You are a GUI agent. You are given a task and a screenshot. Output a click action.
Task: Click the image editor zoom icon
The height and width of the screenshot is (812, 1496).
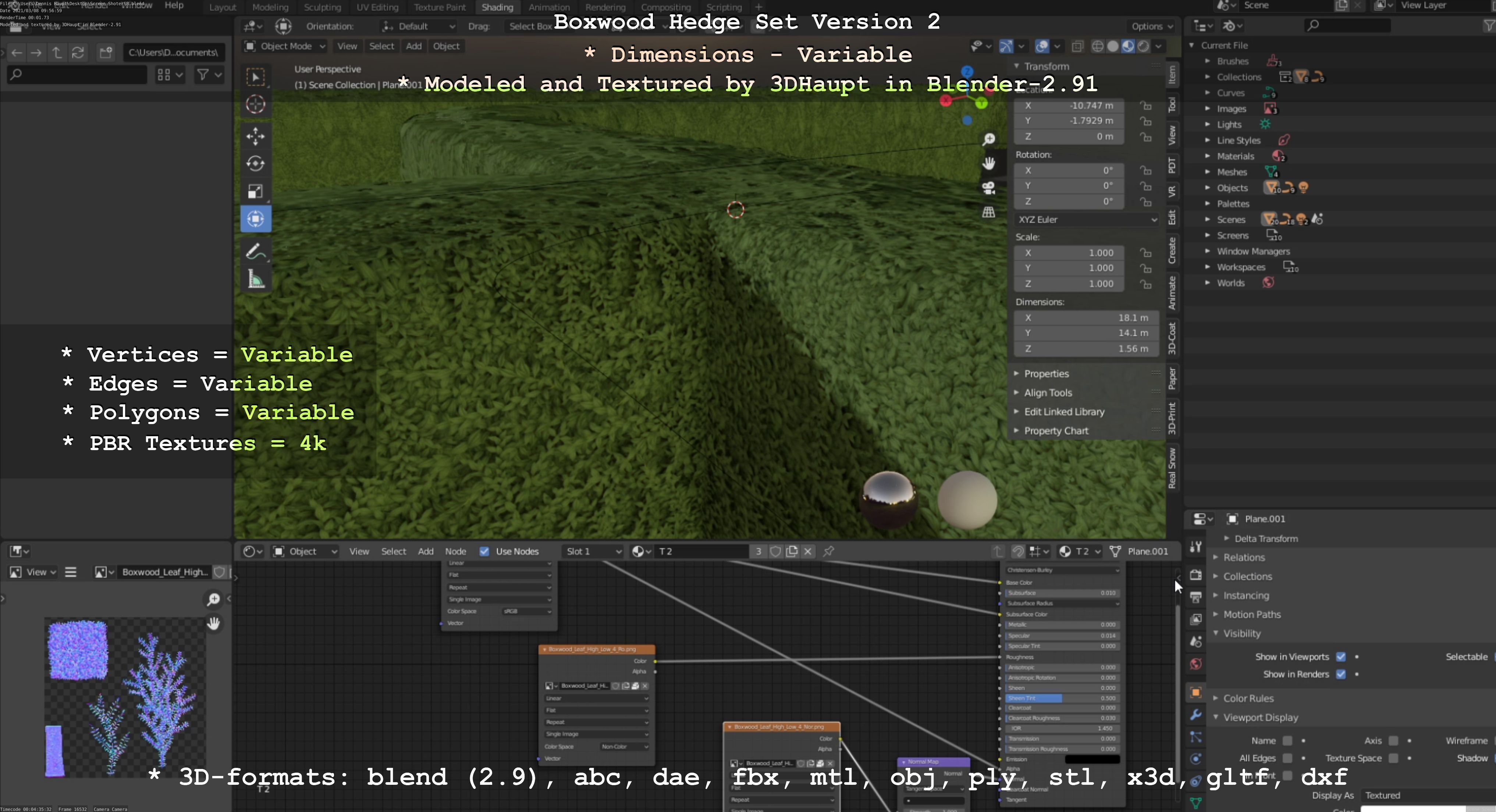coord(213,599)
